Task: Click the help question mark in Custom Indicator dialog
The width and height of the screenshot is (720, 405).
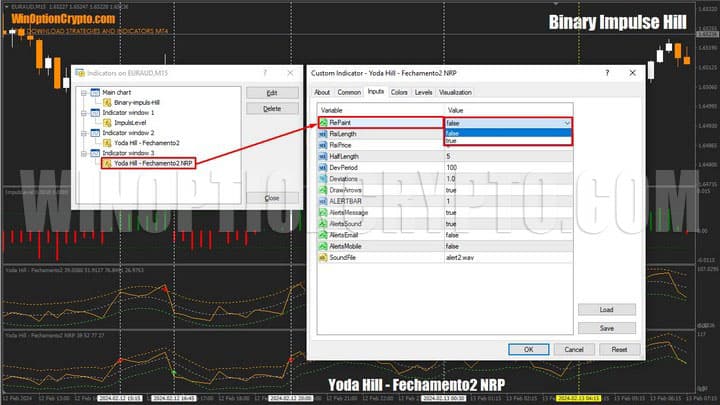Action: tap(607, 73)
